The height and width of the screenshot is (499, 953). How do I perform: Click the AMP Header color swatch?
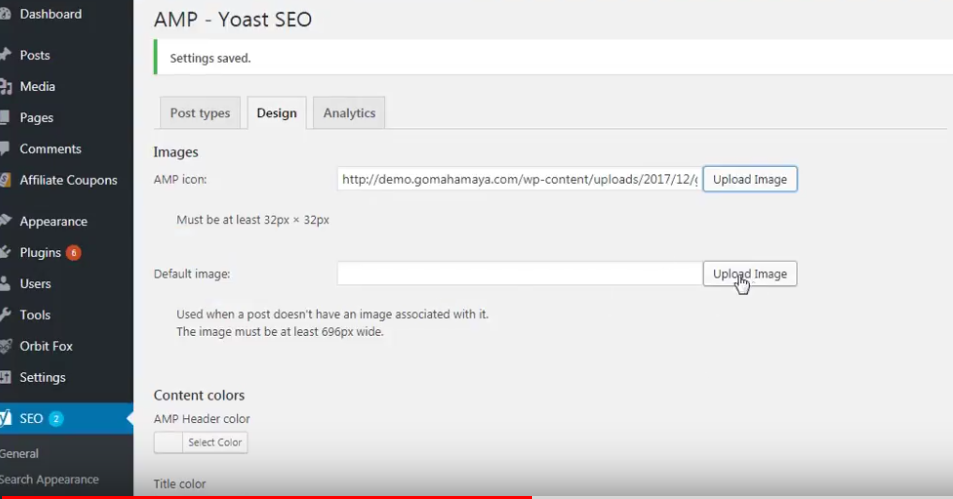pos(168,442)
